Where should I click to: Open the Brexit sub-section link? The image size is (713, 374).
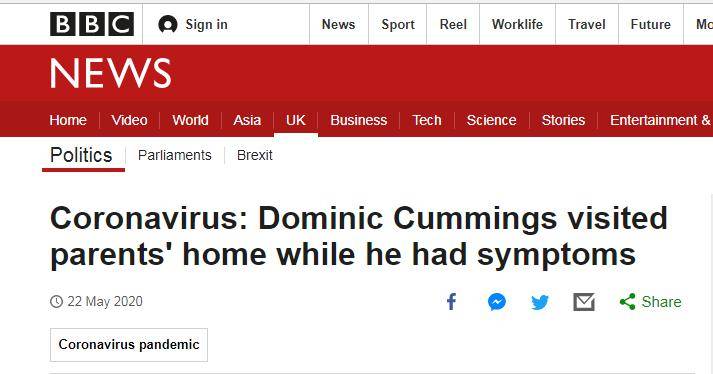(x=255, y=155)
